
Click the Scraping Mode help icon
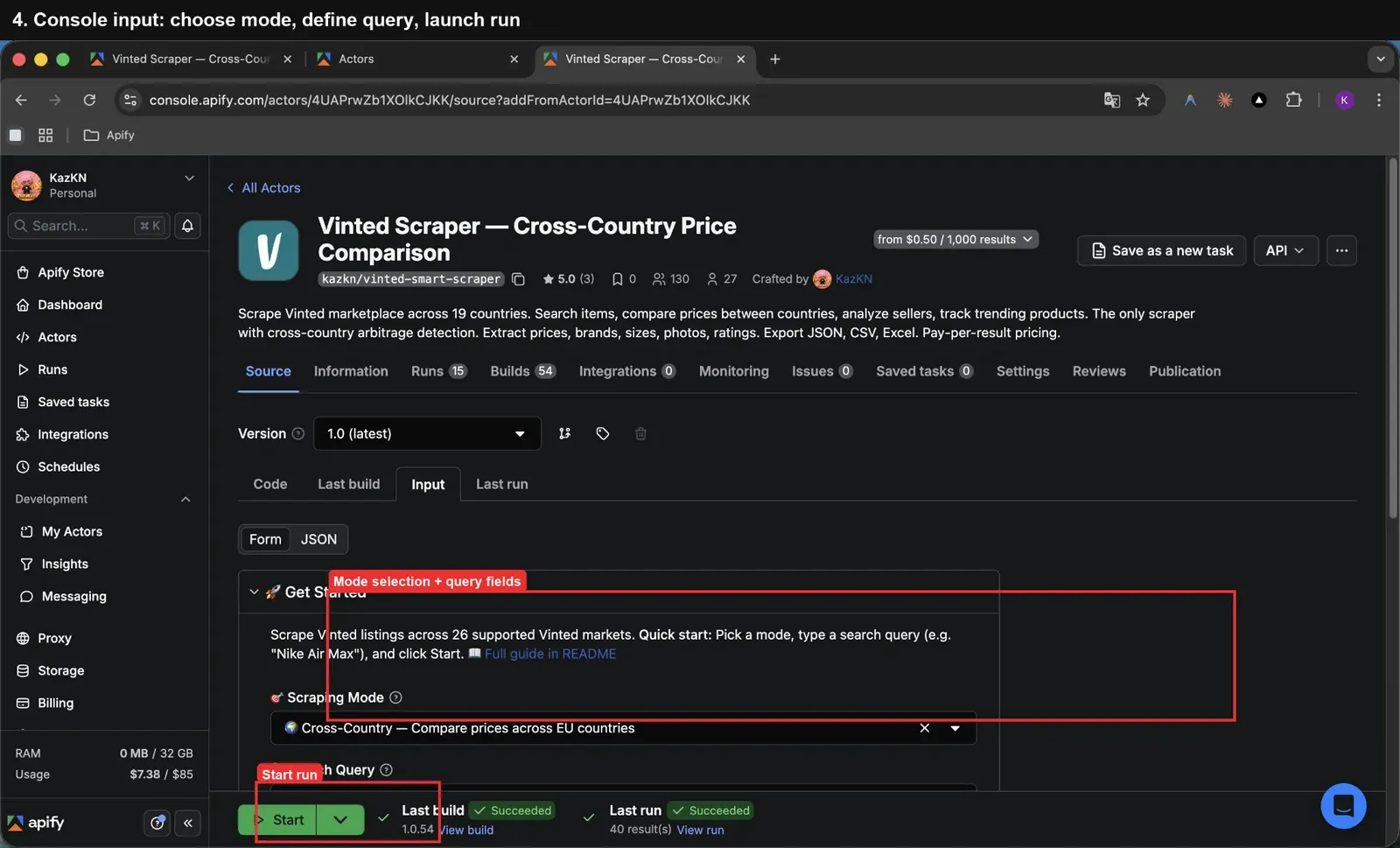(395, 697)
